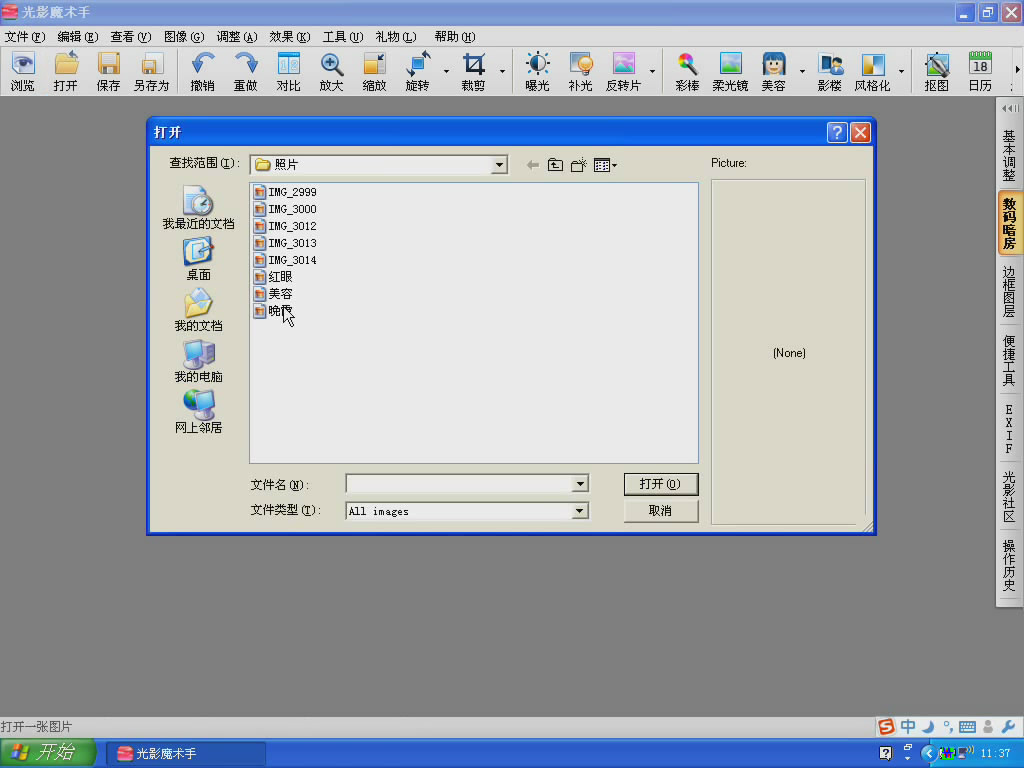Expand the 旋转 dropdown arrow

(447, 71)
